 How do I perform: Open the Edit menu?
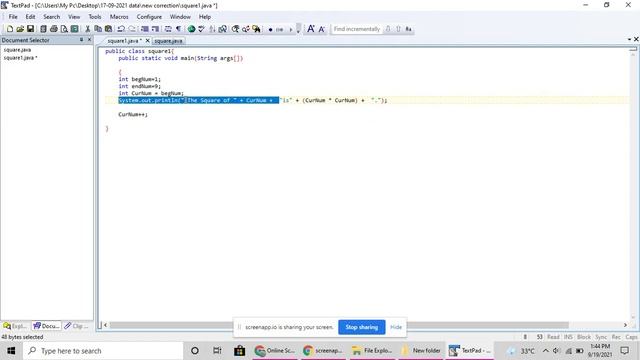click(x=30, y=17)
